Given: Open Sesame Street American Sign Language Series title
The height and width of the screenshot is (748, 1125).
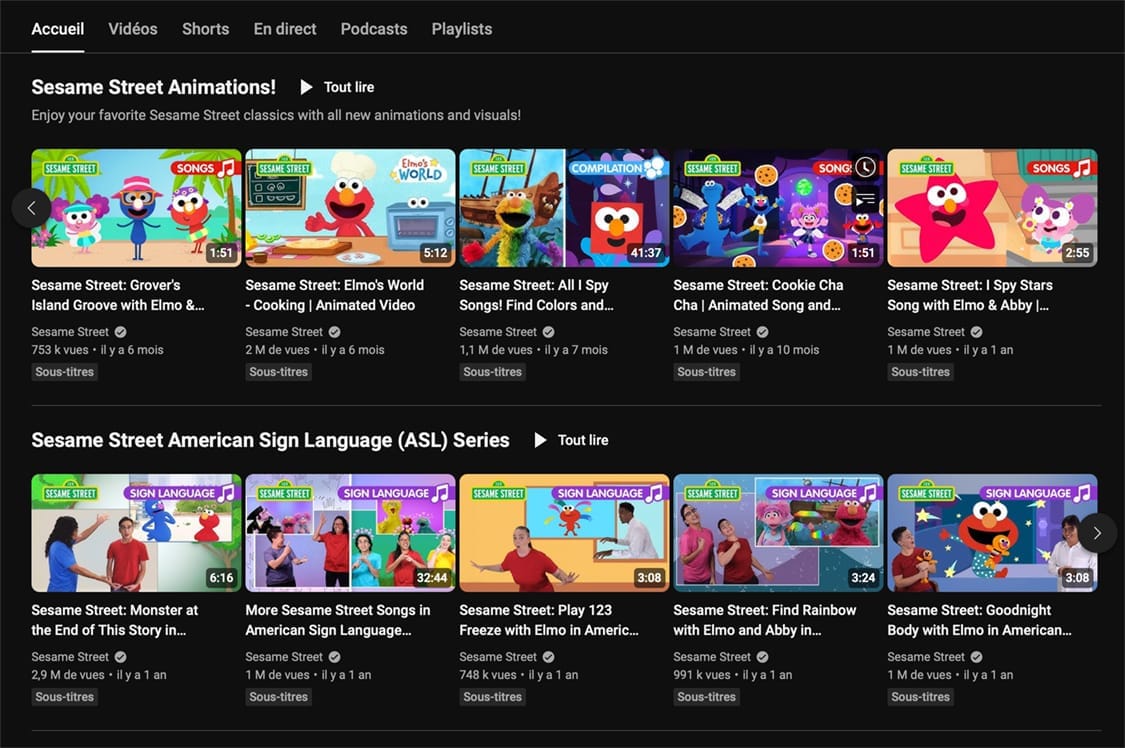Looking at the screenshot, I should click(x=270, y=440).
